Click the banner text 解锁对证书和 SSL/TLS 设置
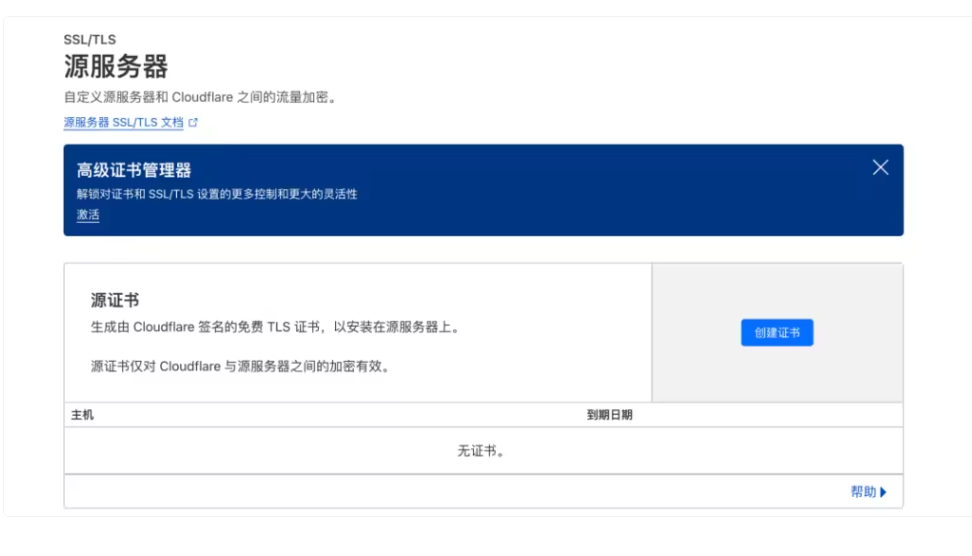Image resolution: width=972 pixels, height=556 pixels. pyautogui.click(x=217, y=194)
